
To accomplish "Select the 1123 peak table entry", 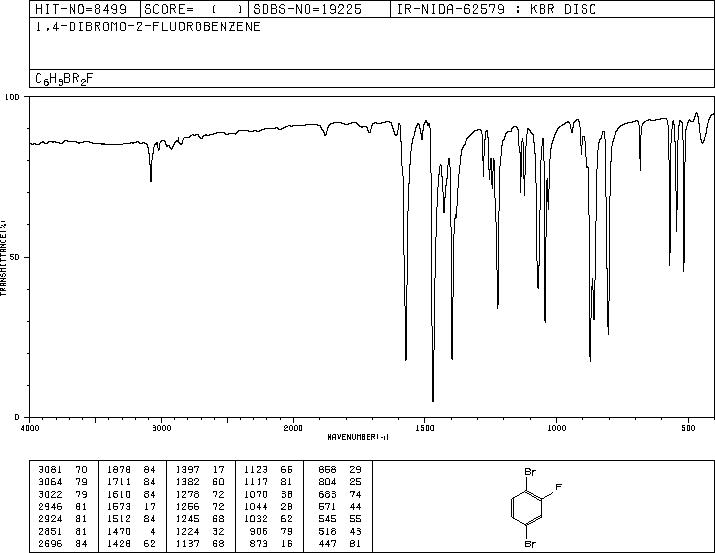I will click(268, 470).
